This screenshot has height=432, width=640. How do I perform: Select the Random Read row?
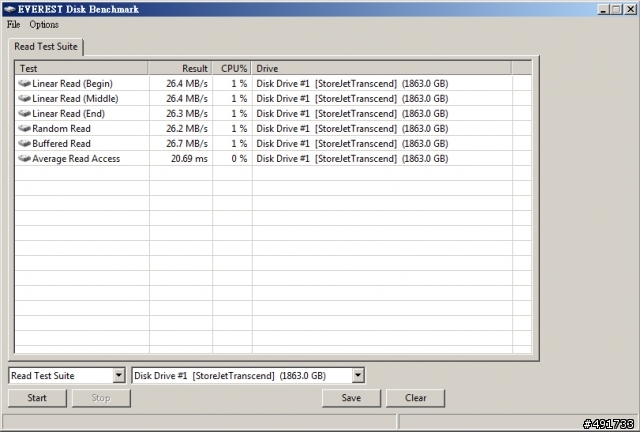pyautogui.click(x=273, y=129)
